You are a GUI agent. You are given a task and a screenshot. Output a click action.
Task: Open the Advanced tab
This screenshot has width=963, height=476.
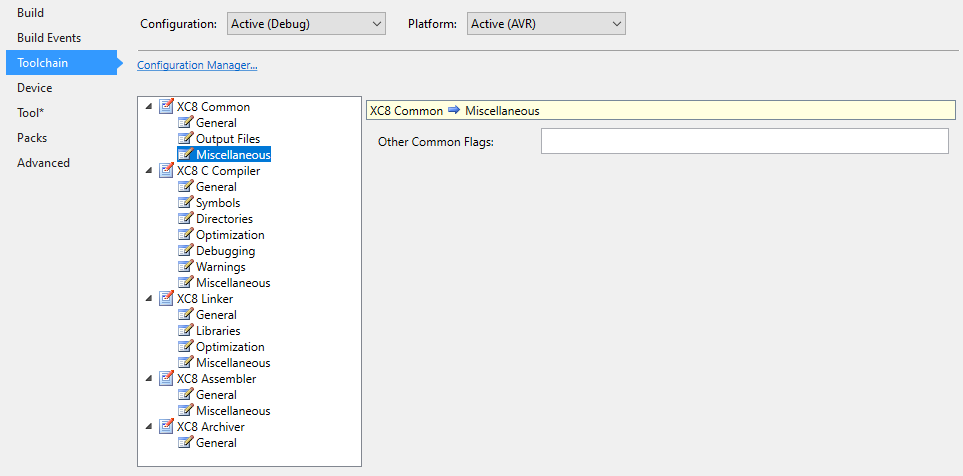click(43, 163)
